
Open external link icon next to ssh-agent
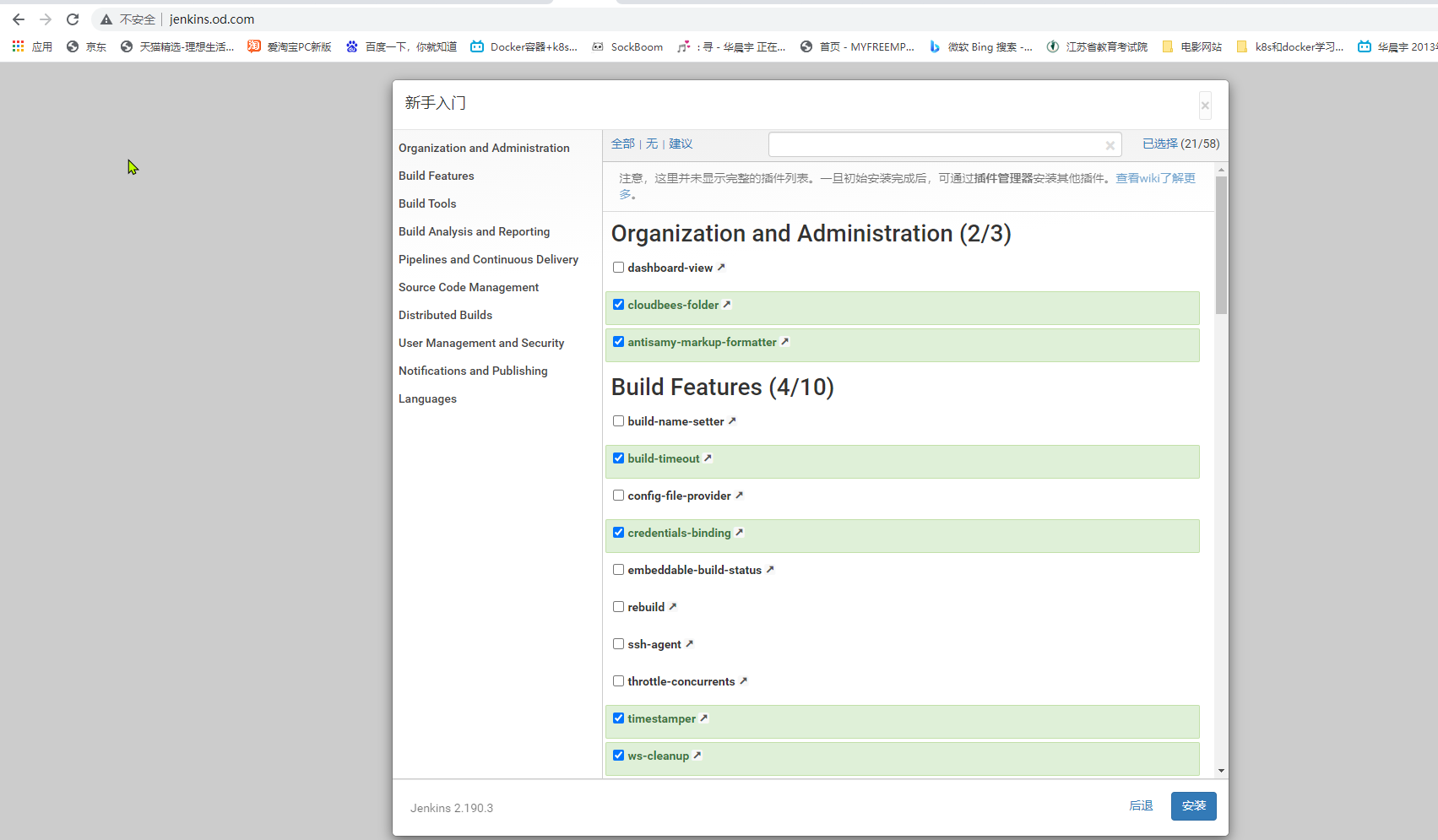coord(689,643)
